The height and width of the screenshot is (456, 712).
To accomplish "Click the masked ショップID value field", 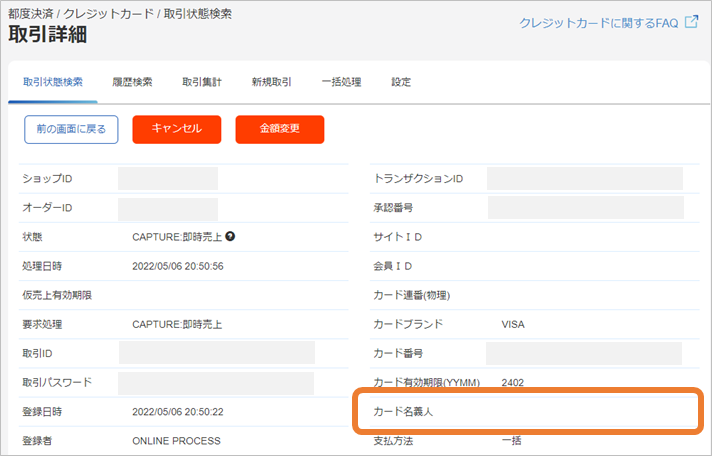I will pos(168,178).
